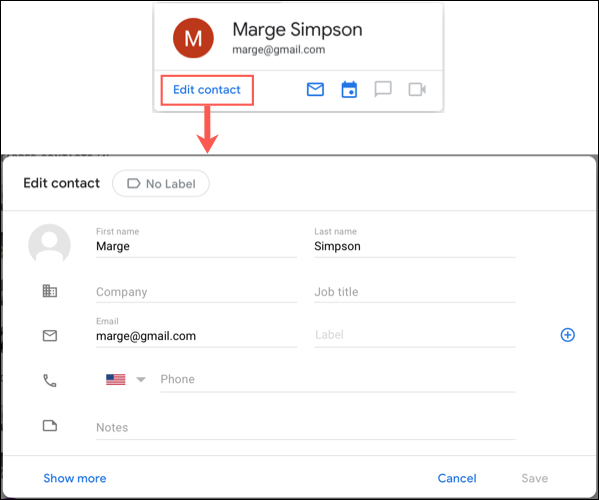This screenshot has height=500, width=599.
Task: Click the notes icon beside Notes
Action: point(50,426)
